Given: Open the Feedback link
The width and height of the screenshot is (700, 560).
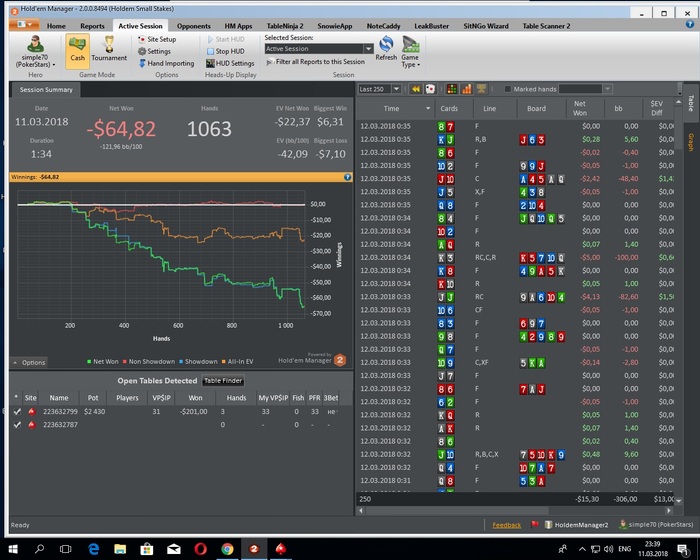Looking at the screenshot, I should [507, 525].
